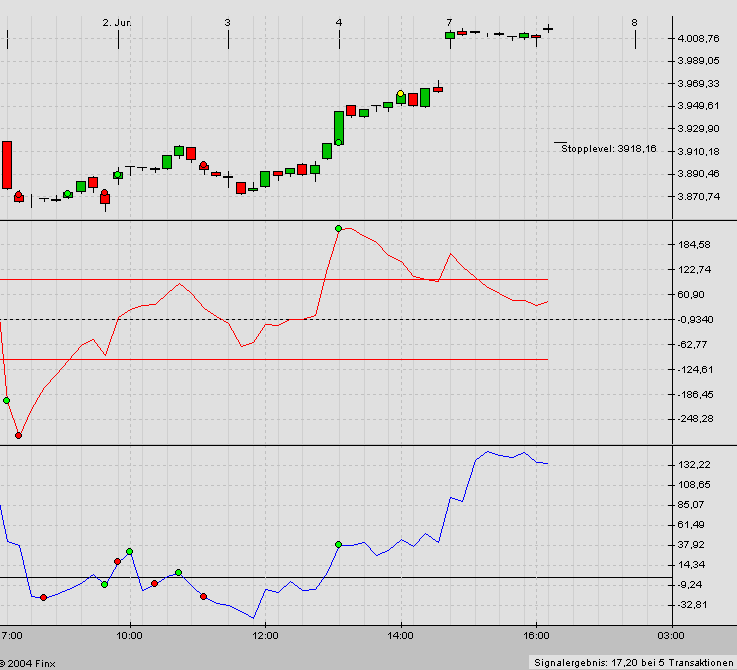Screen dimensions: 737x670
Task: Click the Stopplevel 3918,16 label
Action: (x=608, y=149)
